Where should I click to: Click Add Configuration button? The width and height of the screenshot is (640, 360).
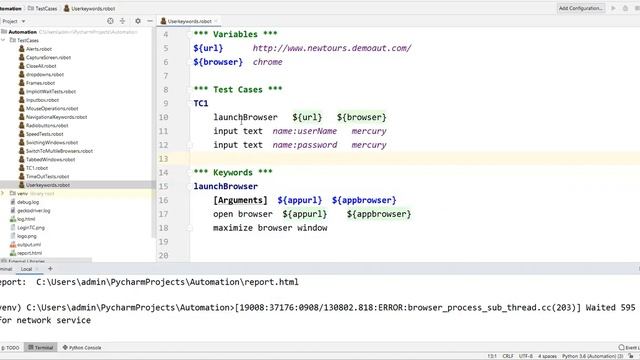[581, 8]
